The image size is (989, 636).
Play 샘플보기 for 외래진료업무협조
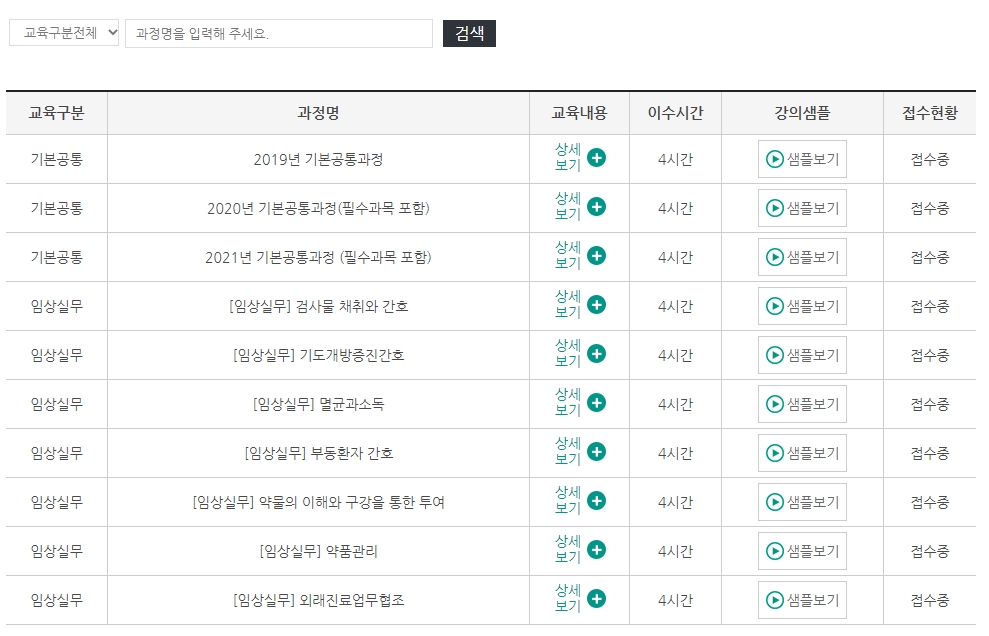pyautogui.click(x=802, y=600)
